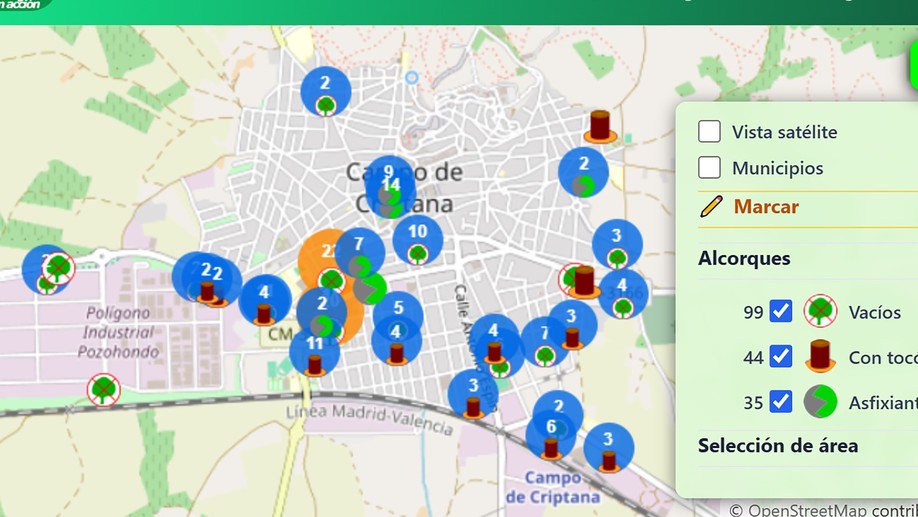This screenshot has width=918, height=517.
Task: Uncheck the Vacíos layer checkbox
Action: pyautogui.click(x=780, y=311)
